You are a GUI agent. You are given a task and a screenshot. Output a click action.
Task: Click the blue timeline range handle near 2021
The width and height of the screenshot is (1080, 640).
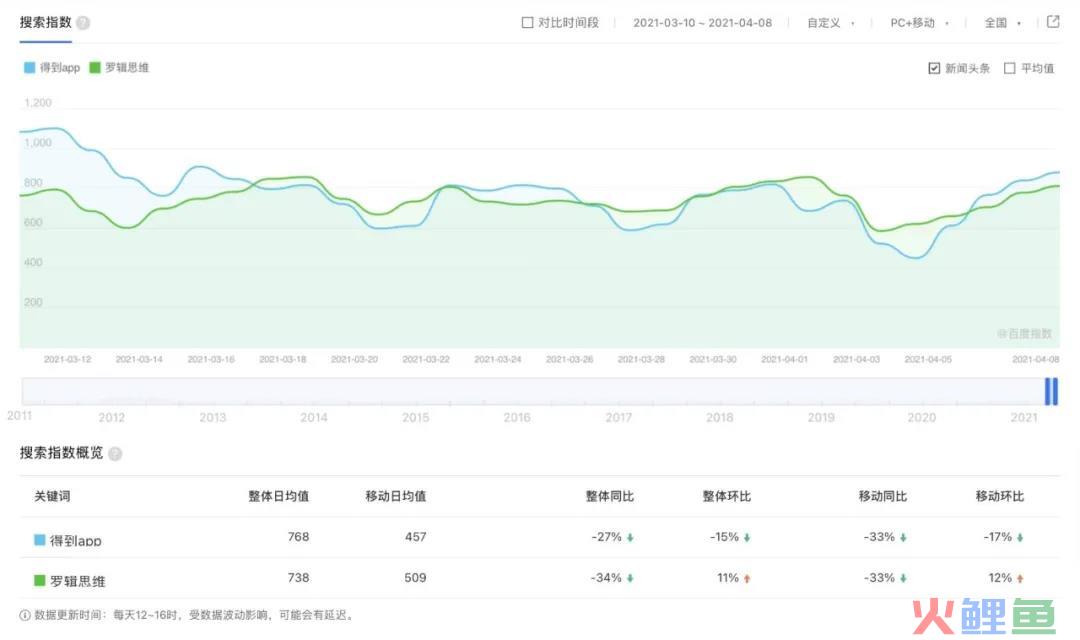(1051, 391)
